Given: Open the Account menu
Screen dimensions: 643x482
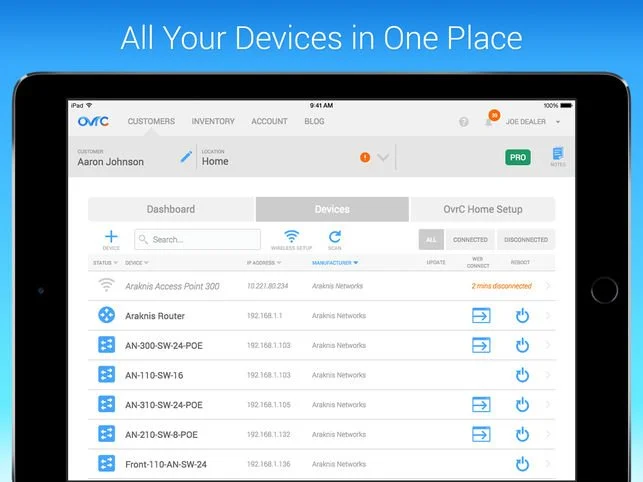Looking at the screenshot, I should pyautogui.click(x=269, y=121).
